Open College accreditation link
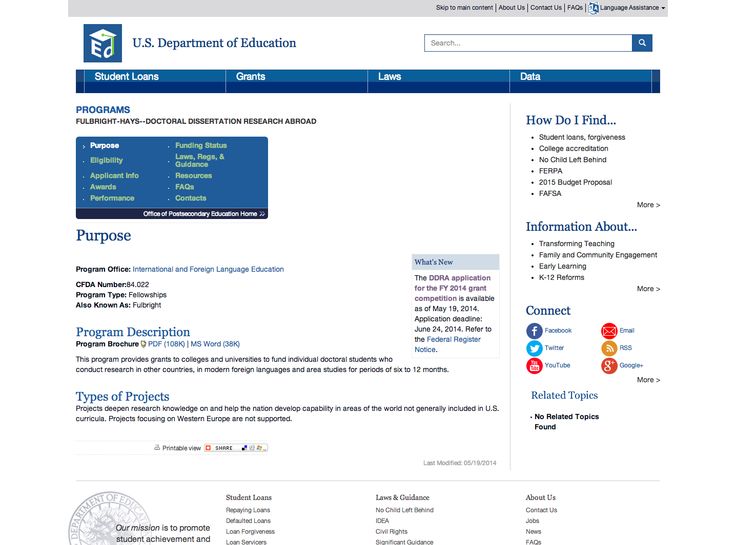 (x=574, y=148)
